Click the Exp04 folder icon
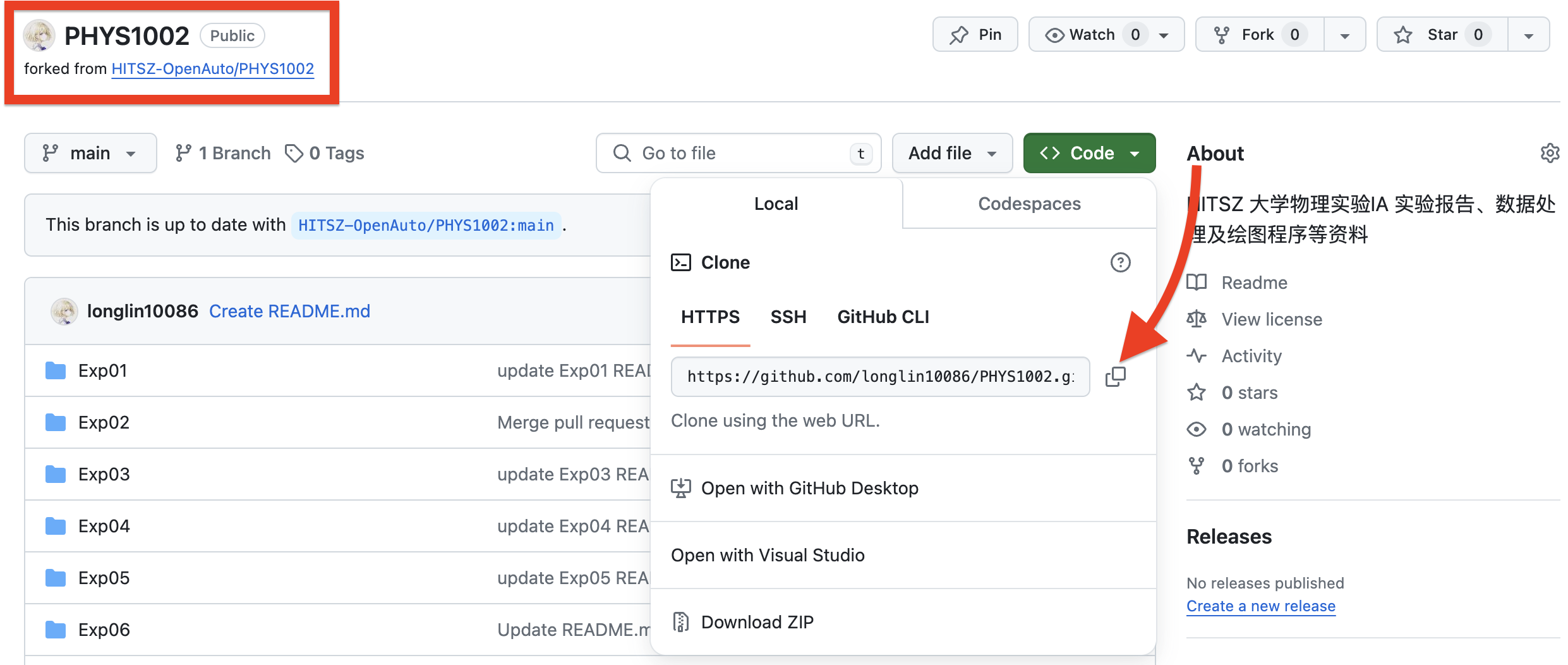 tap(56, 526)
